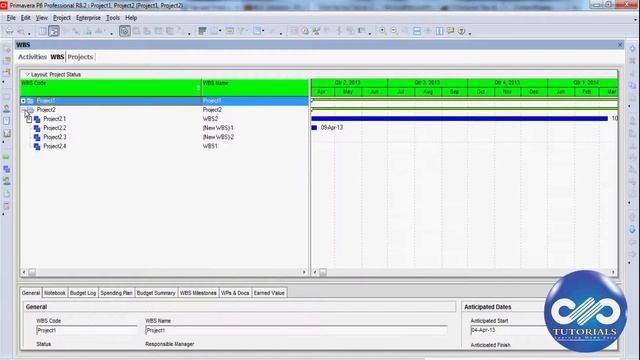Viewport: 640px width, 360px height.
Task: Click the Project2.1 blue WBS icon
Action: (37, 119)
